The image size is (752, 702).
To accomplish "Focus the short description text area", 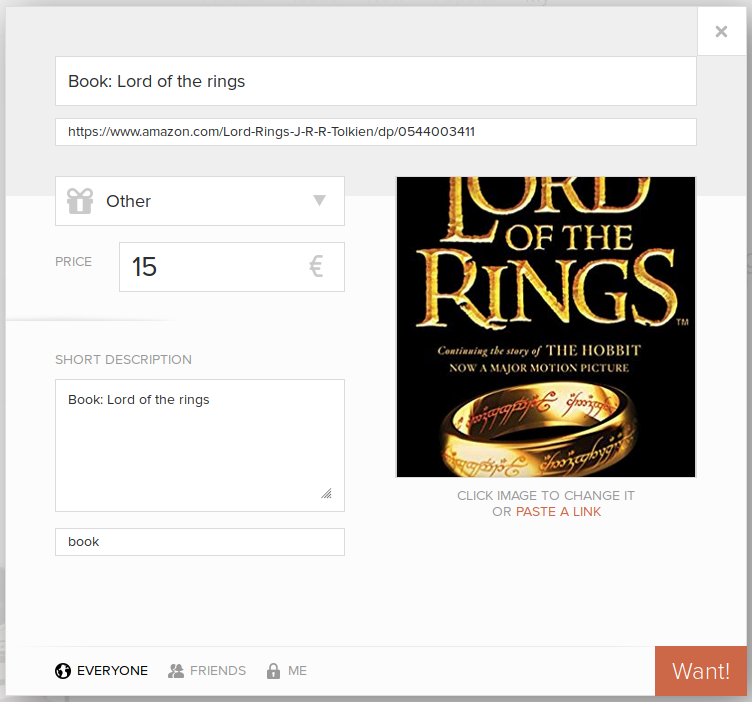I will [199, 445].
